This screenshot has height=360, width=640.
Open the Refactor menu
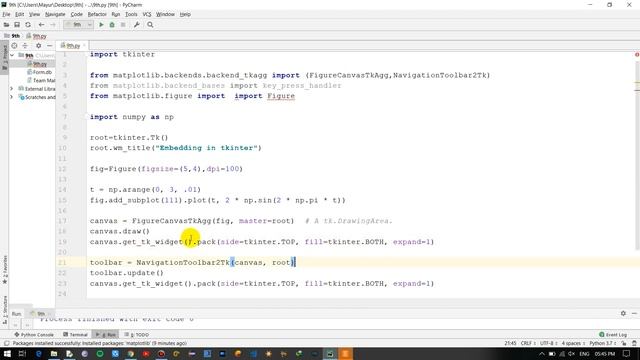coord(97,14)
